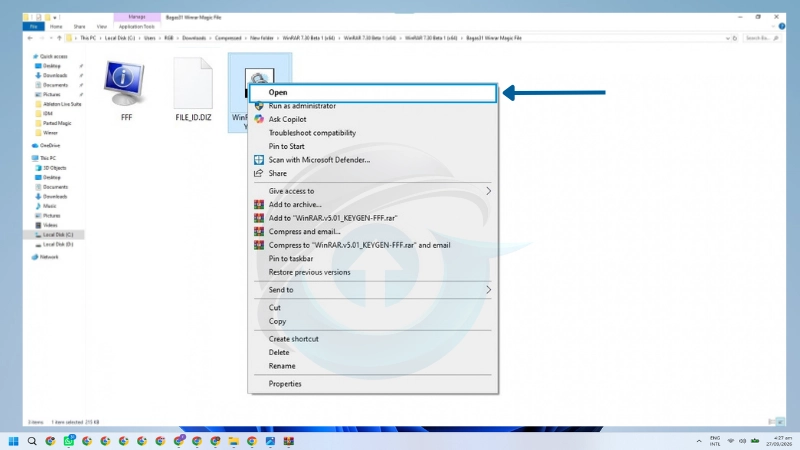Click Compressed in the address breadcrumb
The width and height of the screenshot is (800, 450).
pyautogui.click(x=228, y=38)
